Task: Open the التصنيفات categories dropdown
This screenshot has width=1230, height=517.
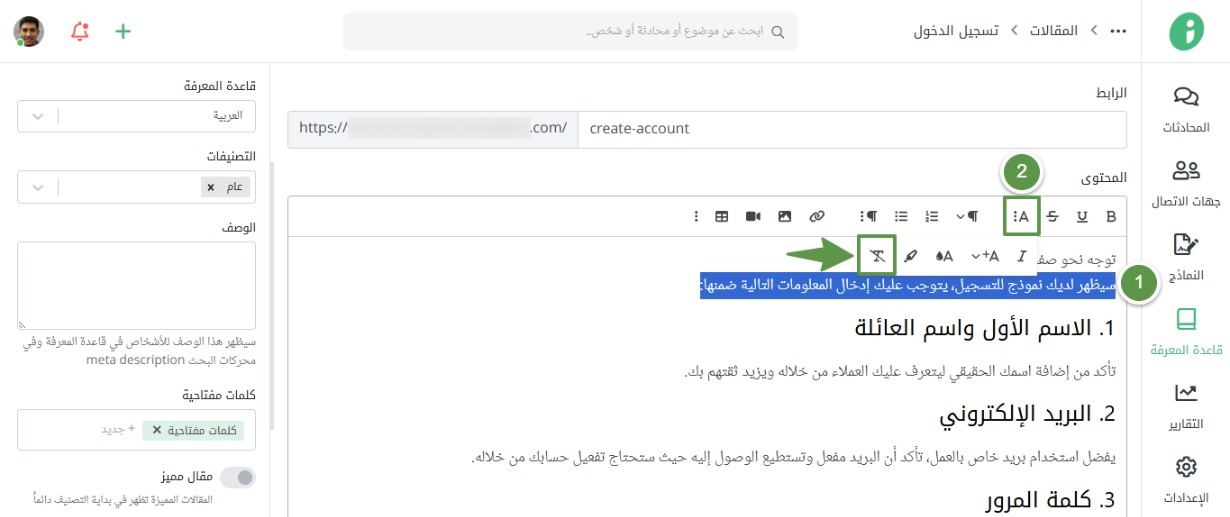Action: tap(38, 187)
